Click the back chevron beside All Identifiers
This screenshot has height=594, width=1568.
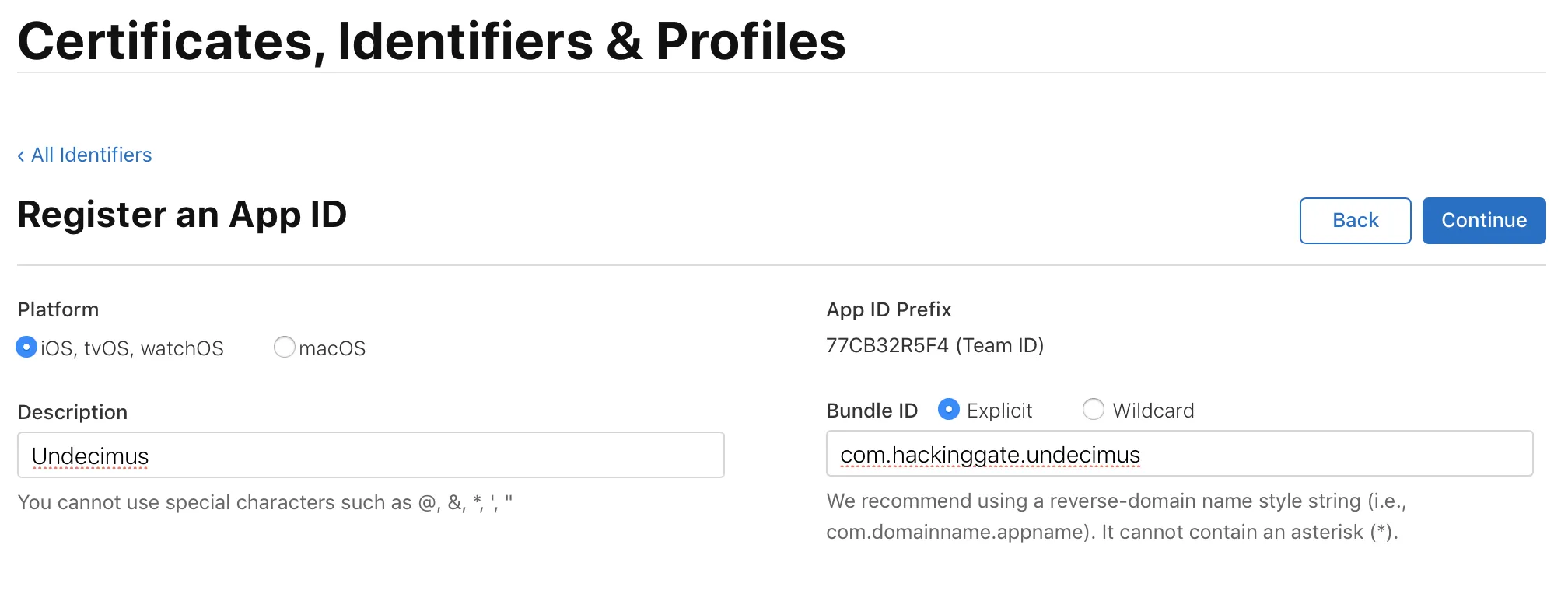21,155
